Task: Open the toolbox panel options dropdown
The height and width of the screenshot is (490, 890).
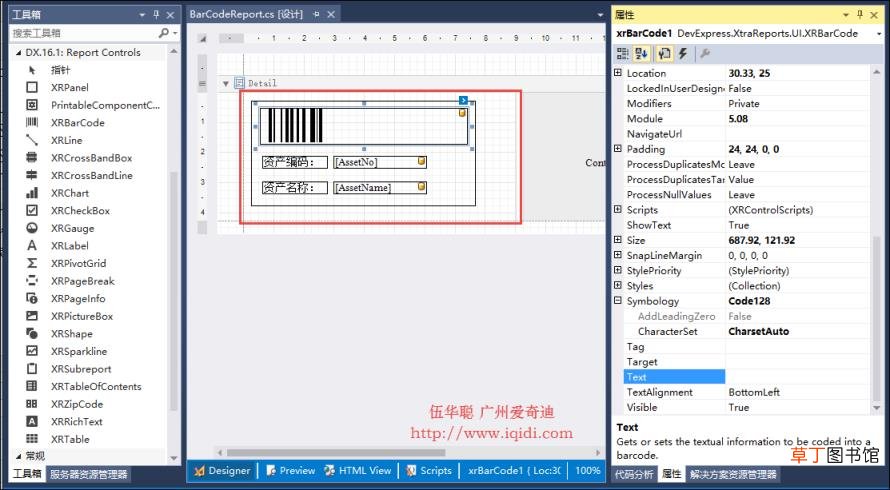Action: point(142,15)
